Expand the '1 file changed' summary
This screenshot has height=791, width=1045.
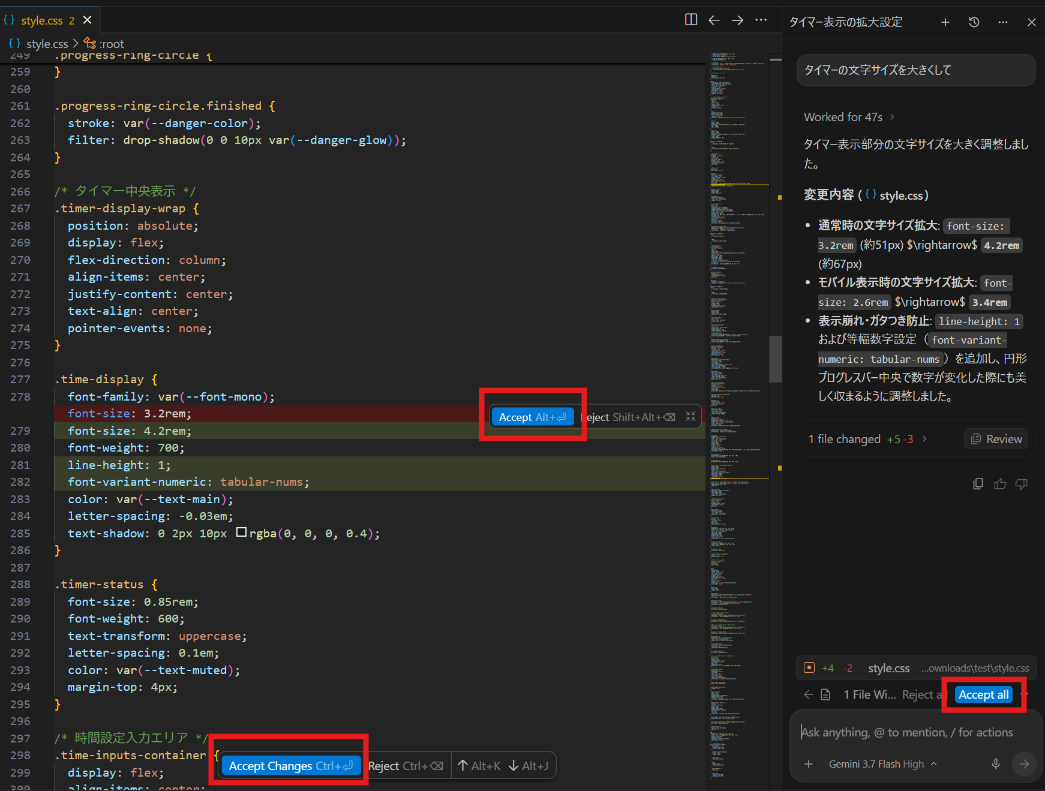point(867,439)
